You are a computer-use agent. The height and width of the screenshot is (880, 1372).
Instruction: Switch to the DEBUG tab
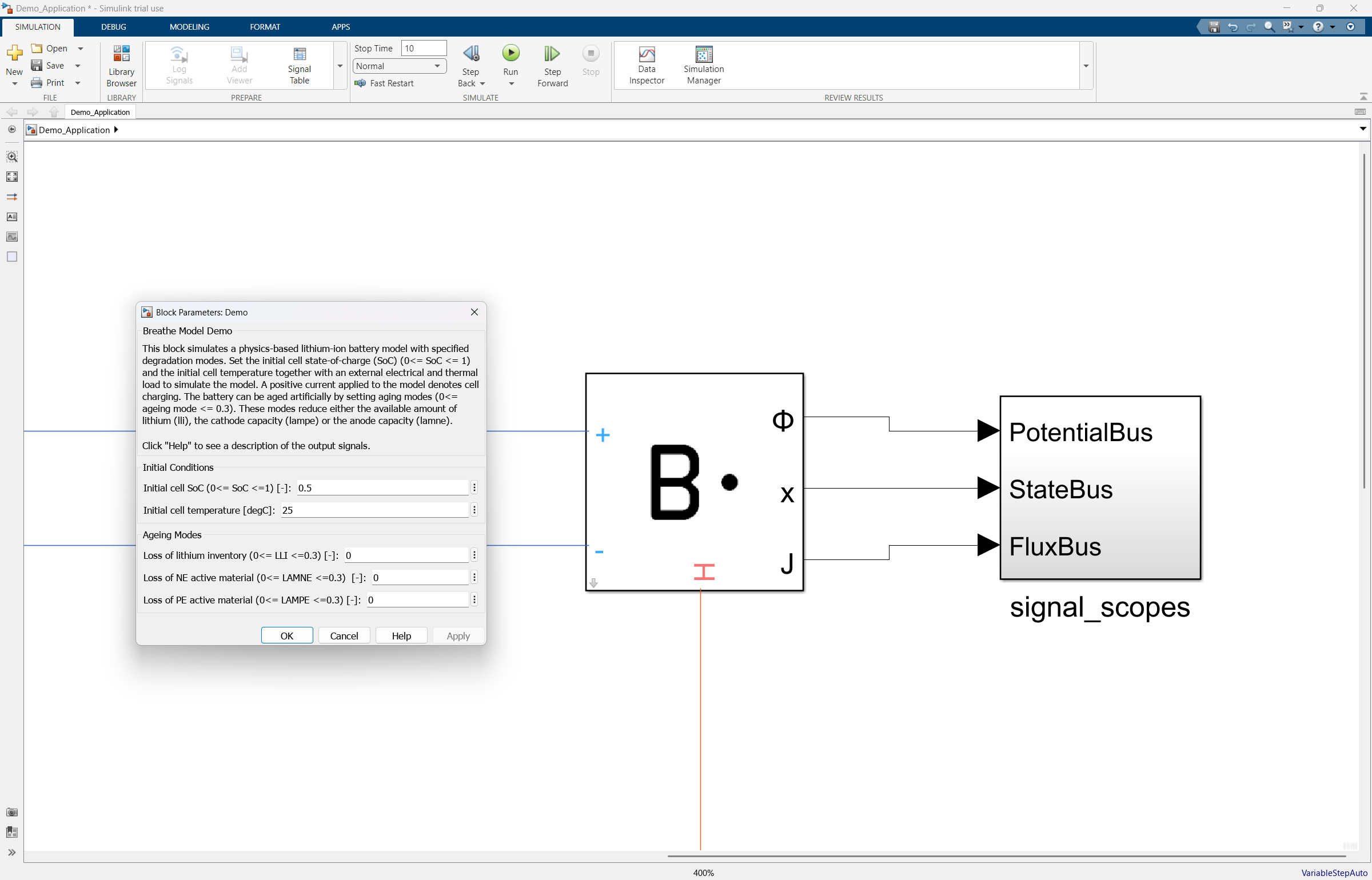tap(114, 27)
